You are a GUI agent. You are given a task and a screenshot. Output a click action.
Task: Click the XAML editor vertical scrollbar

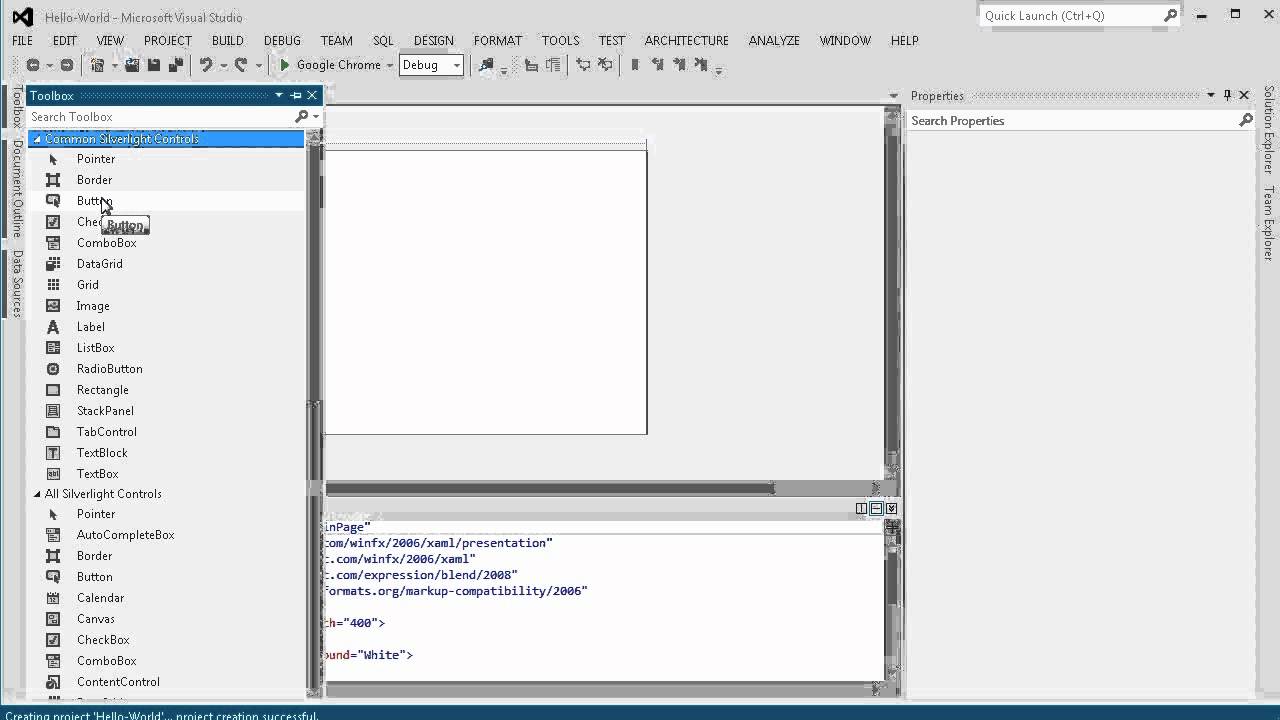[891, 600]
